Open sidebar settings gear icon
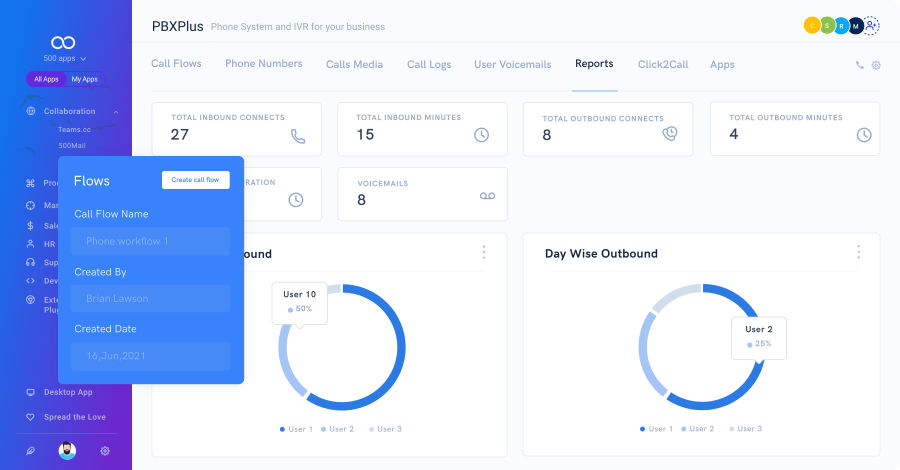Screen dimensions: 900x470 coord(105,451)
